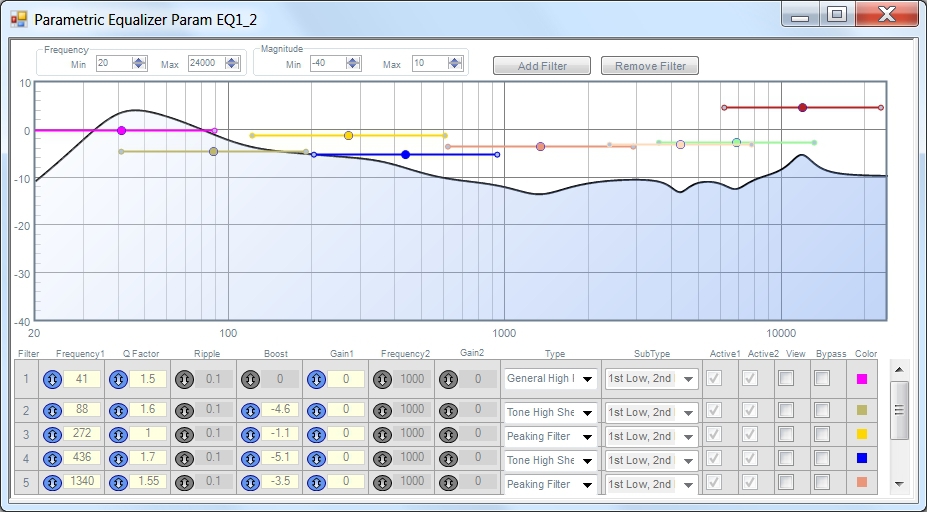
Task: Click the Frequency1 knob for filter 1
Action: tap(52, 379)
